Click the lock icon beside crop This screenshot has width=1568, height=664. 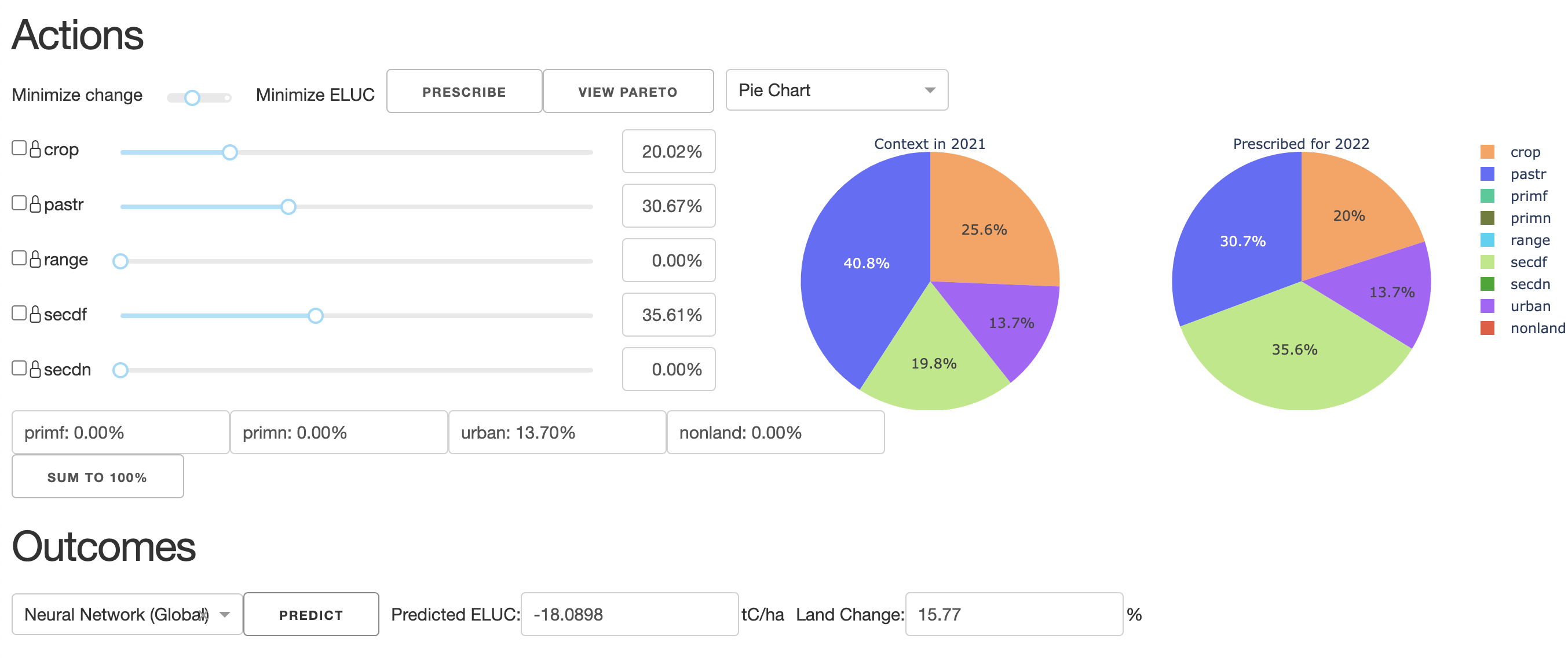35,149
